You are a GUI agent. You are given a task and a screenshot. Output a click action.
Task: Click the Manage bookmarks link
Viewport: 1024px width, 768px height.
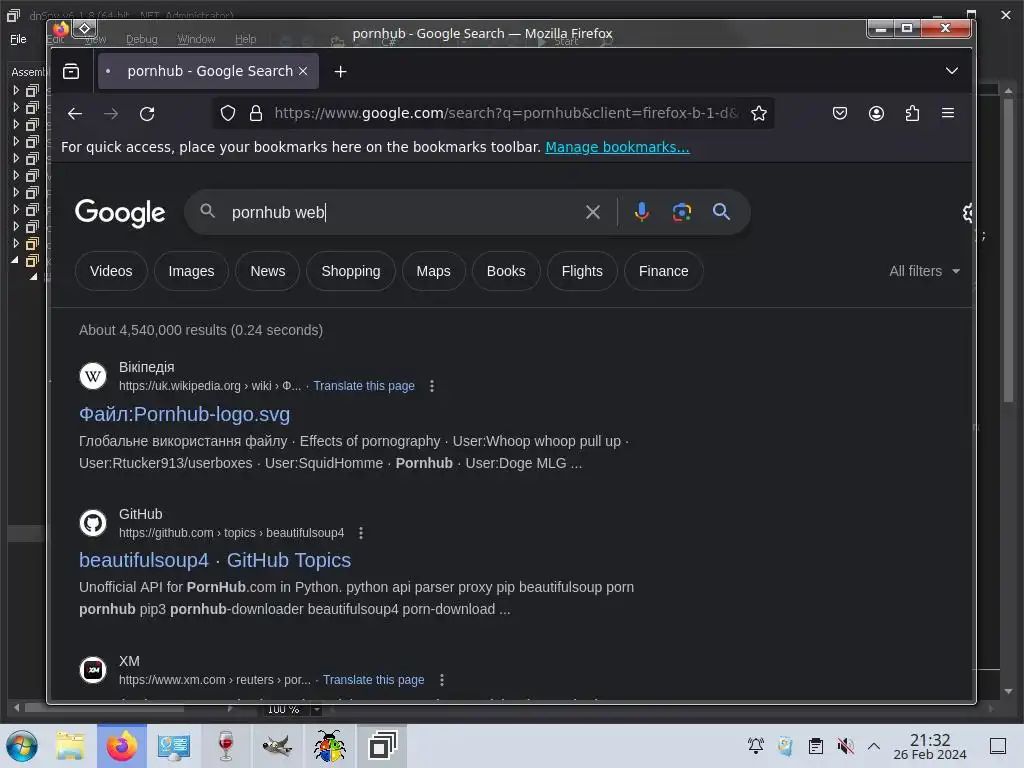click(617, 147)
